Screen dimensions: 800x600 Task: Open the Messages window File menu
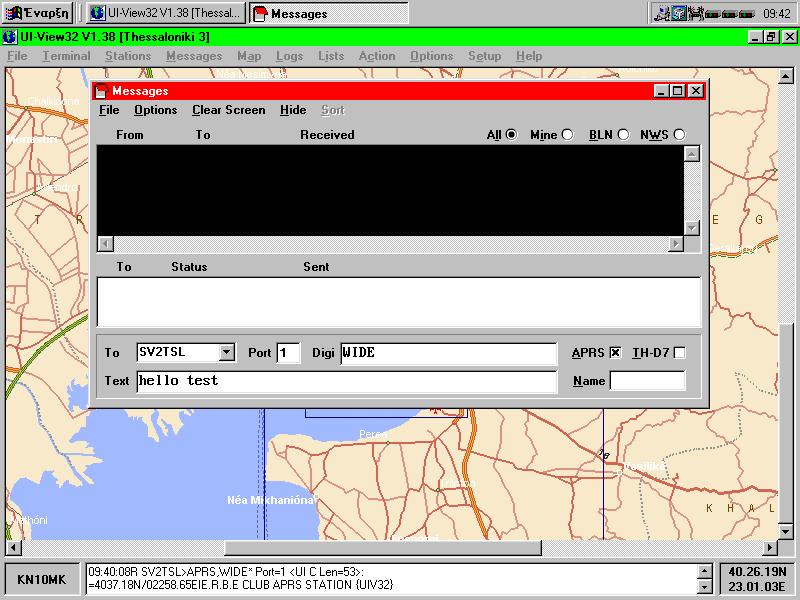tap(109, 110)
